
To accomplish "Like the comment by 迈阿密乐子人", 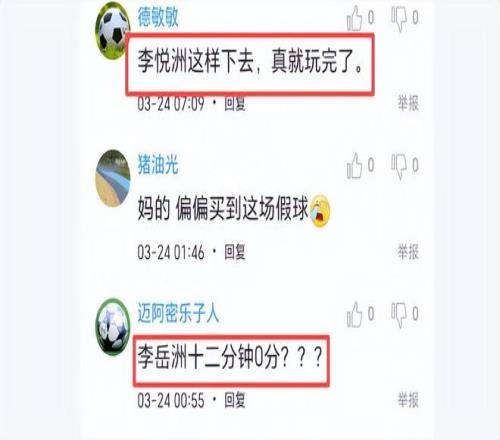I will 354,314.
